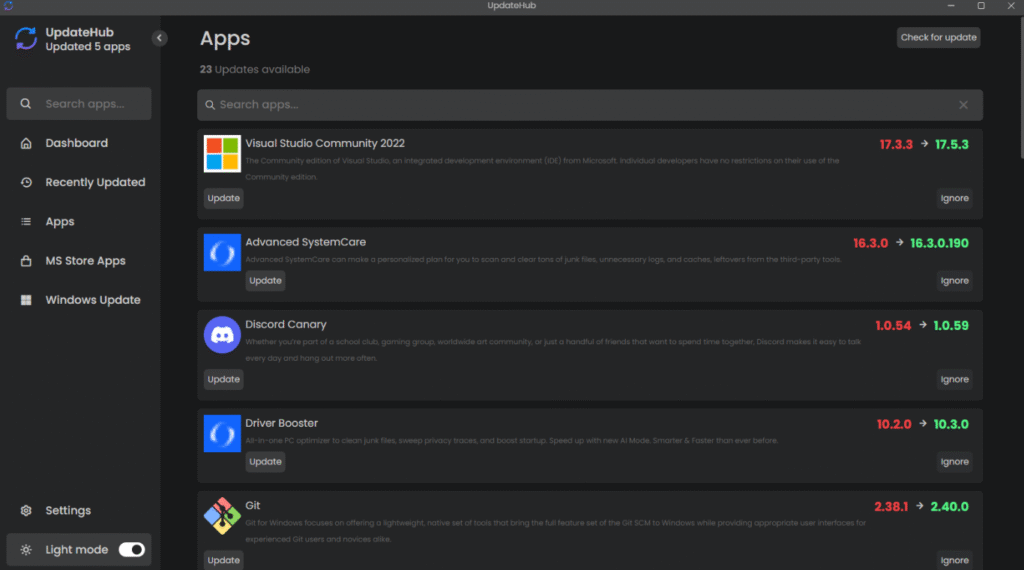
Task: Click the sidebar search magnifier icon
Action: pos(25,104)
